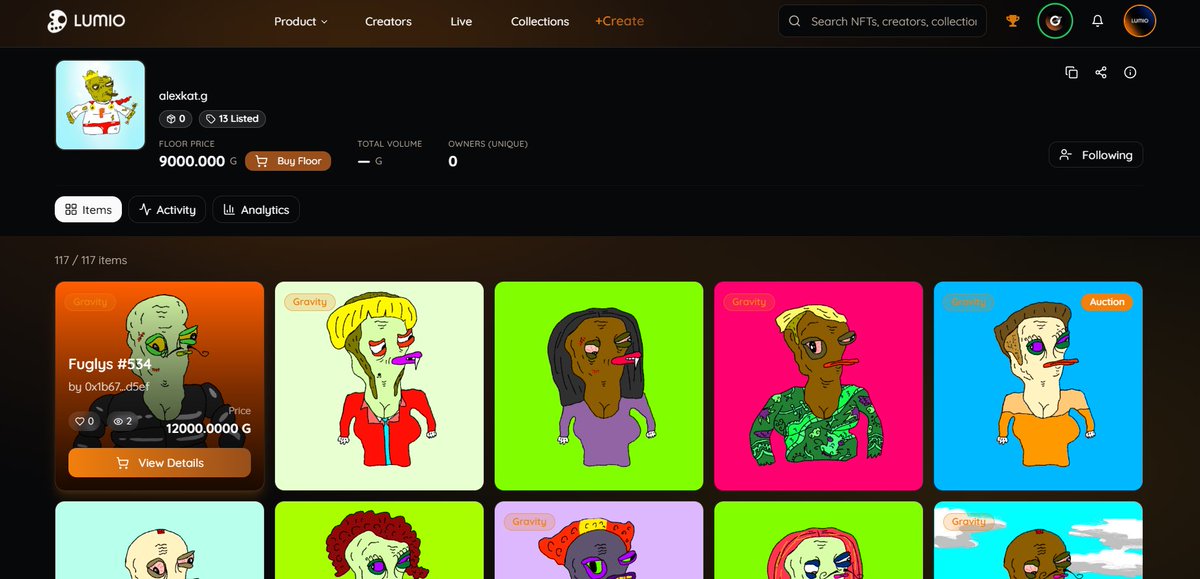1200x579 pixels.
Task: Switch to the Activity tab
Action: click(x=168, y=209)
